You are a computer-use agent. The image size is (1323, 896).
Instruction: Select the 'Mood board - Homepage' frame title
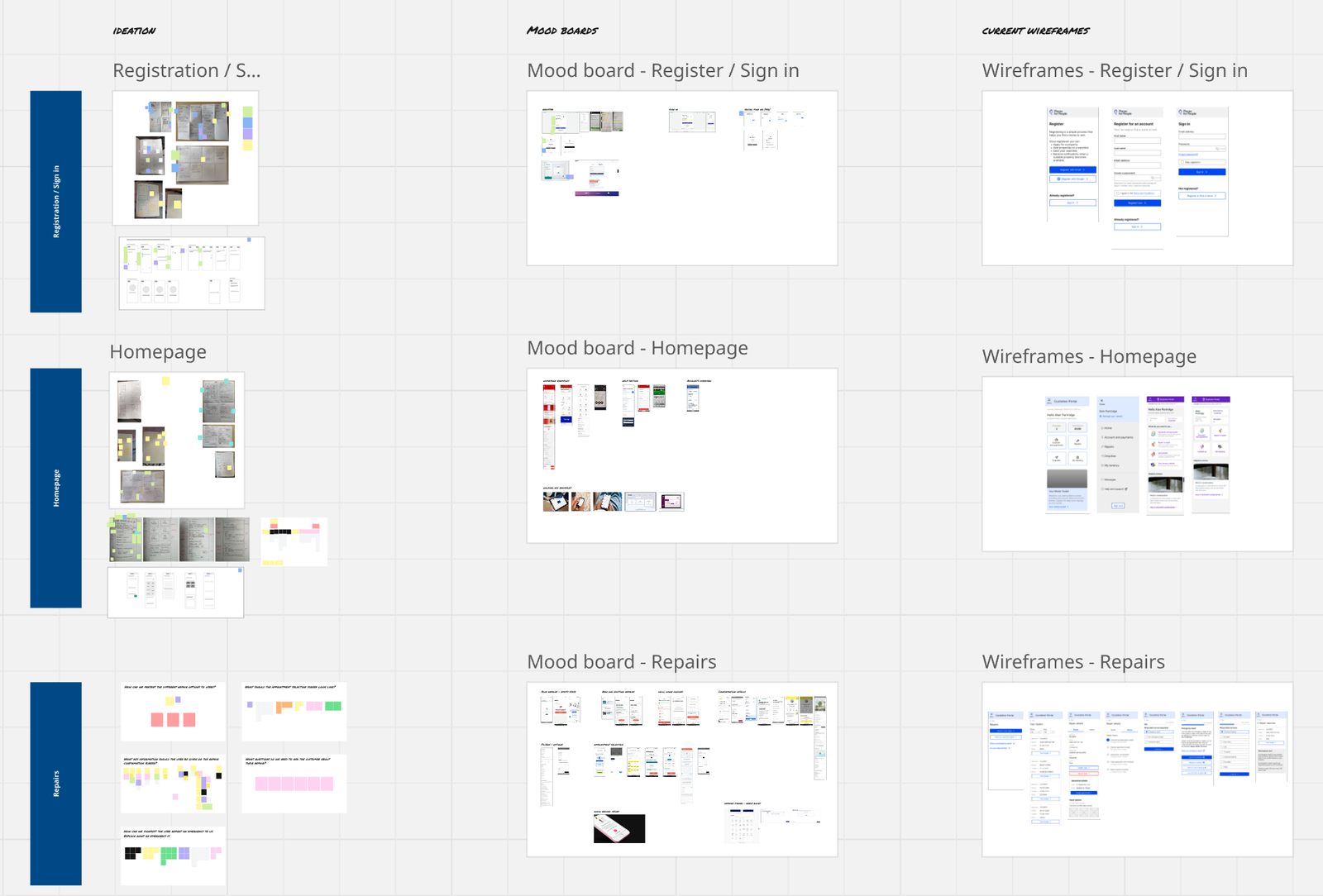(638, 348)
